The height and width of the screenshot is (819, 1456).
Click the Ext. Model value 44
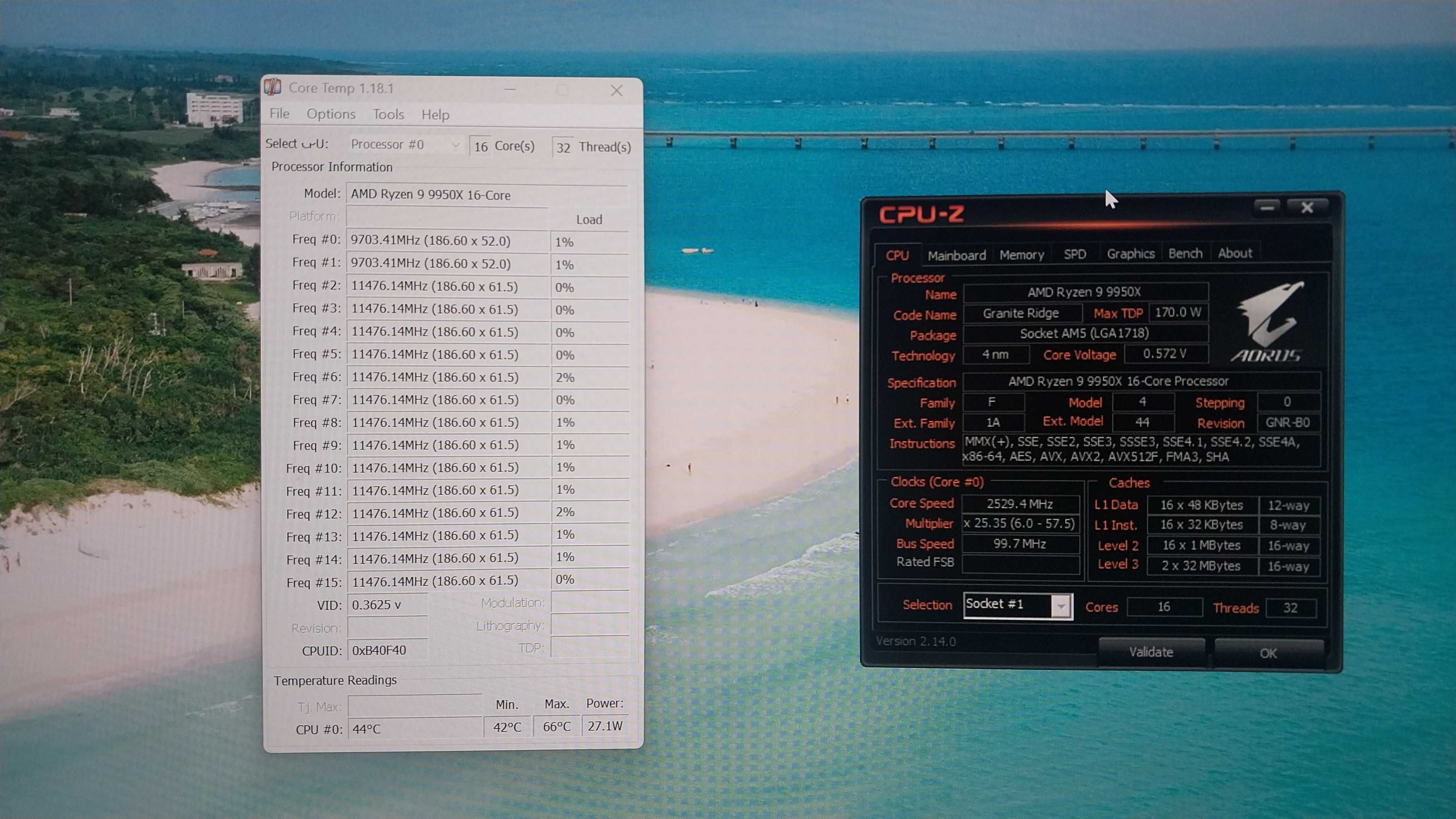pyautogui.click(x=1142, y=422)
